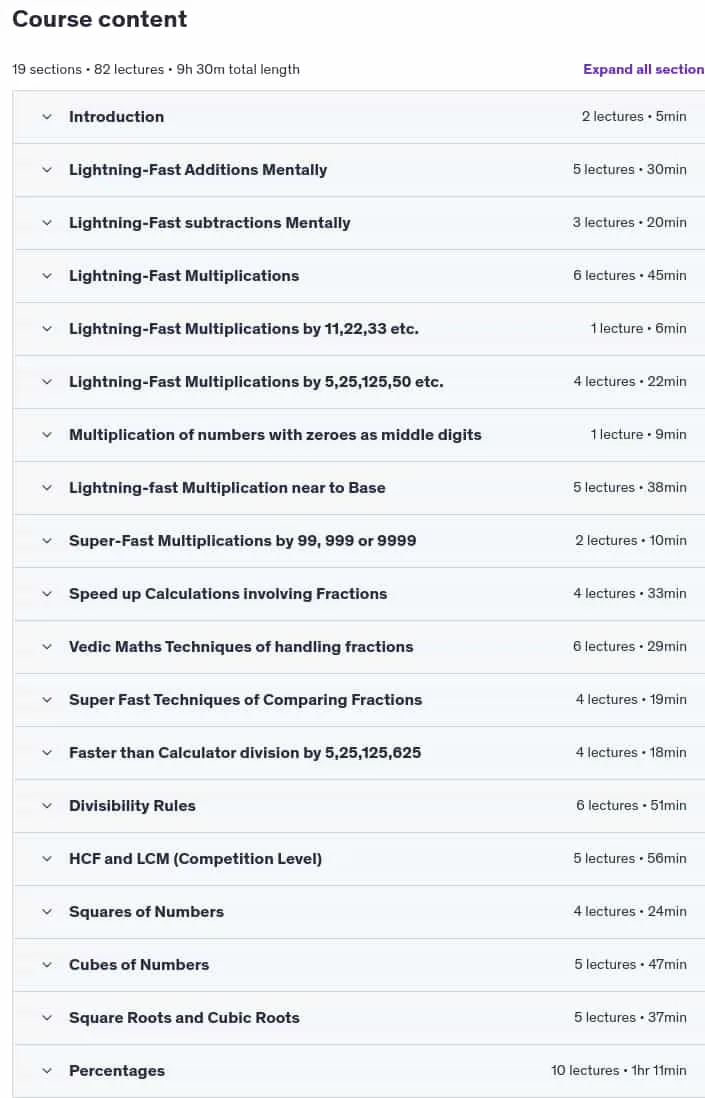Click chevron next to Divisibility Rules
Image resolution: width=705 pixels, height=1098 pixels.
click(x=47, y=806)
